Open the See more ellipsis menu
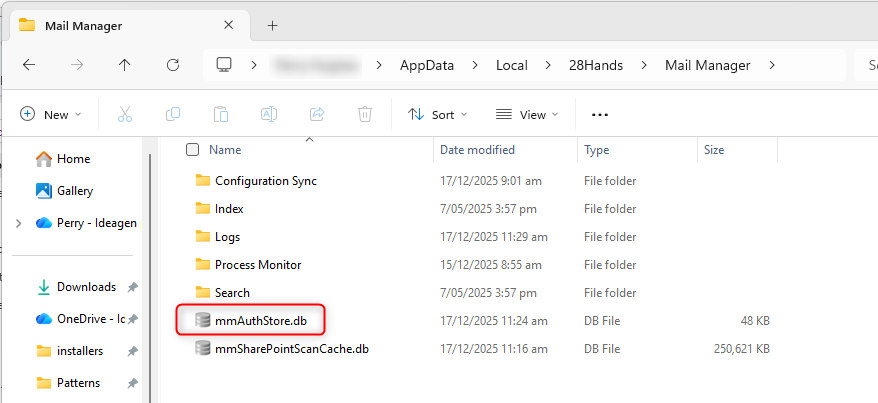 [x=600, y=114]
